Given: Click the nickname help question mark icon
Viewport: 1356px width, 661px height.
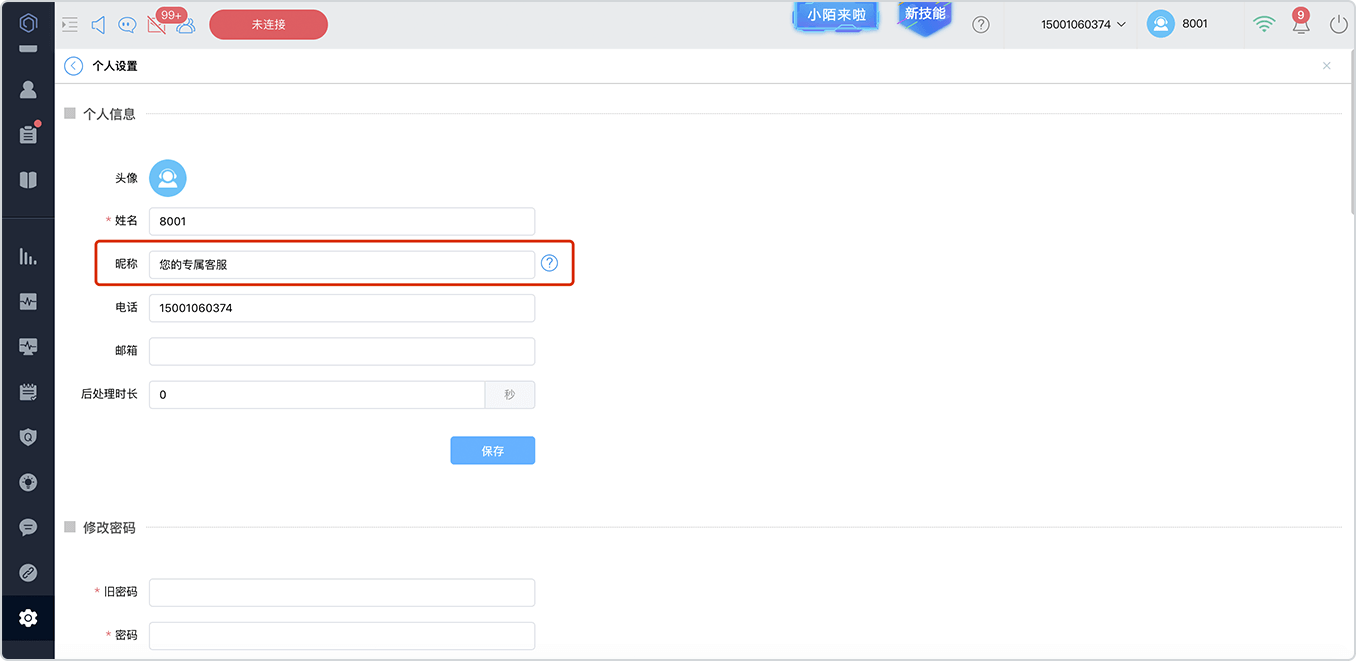Looking at the screenshot, I should point(549,263).
